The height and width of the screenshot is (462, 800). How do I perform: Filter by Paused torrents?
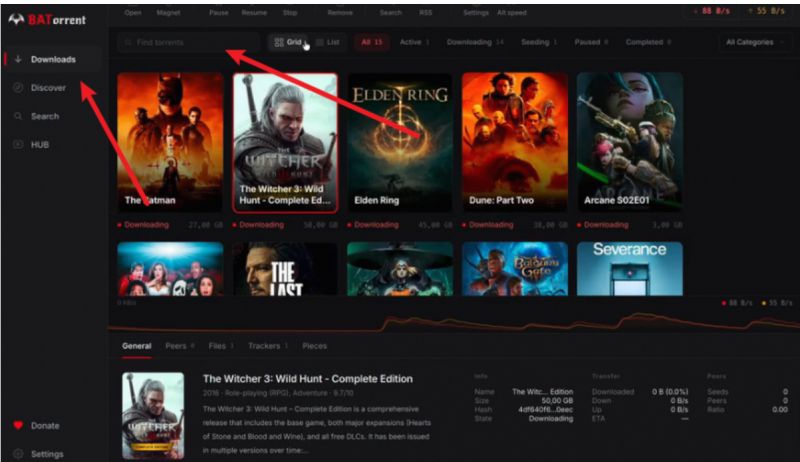(591, 42)
